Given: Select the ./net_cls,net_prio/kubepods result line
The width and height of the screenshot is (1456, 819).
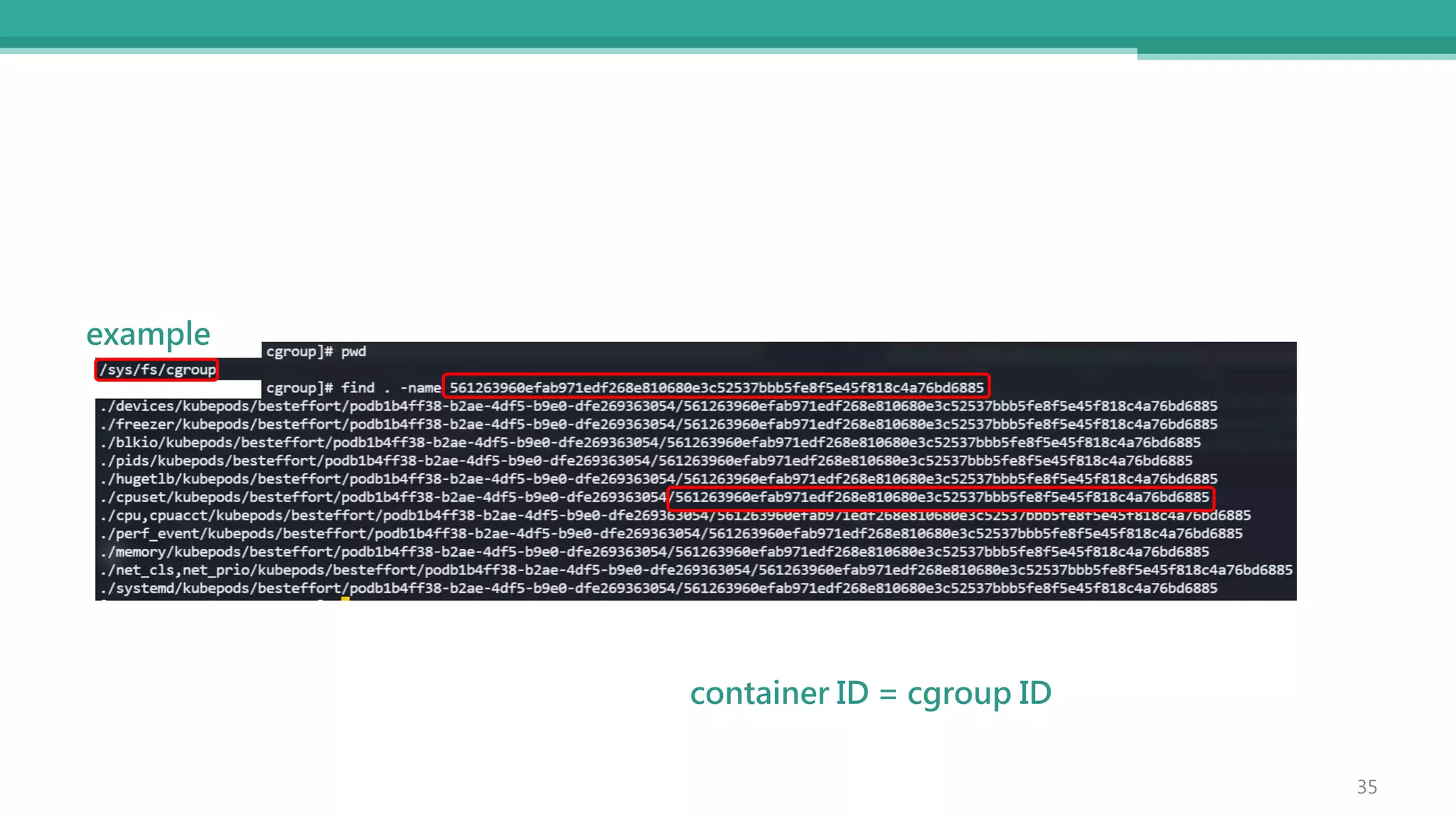Looking at the screenshot, I should point(697,570).
